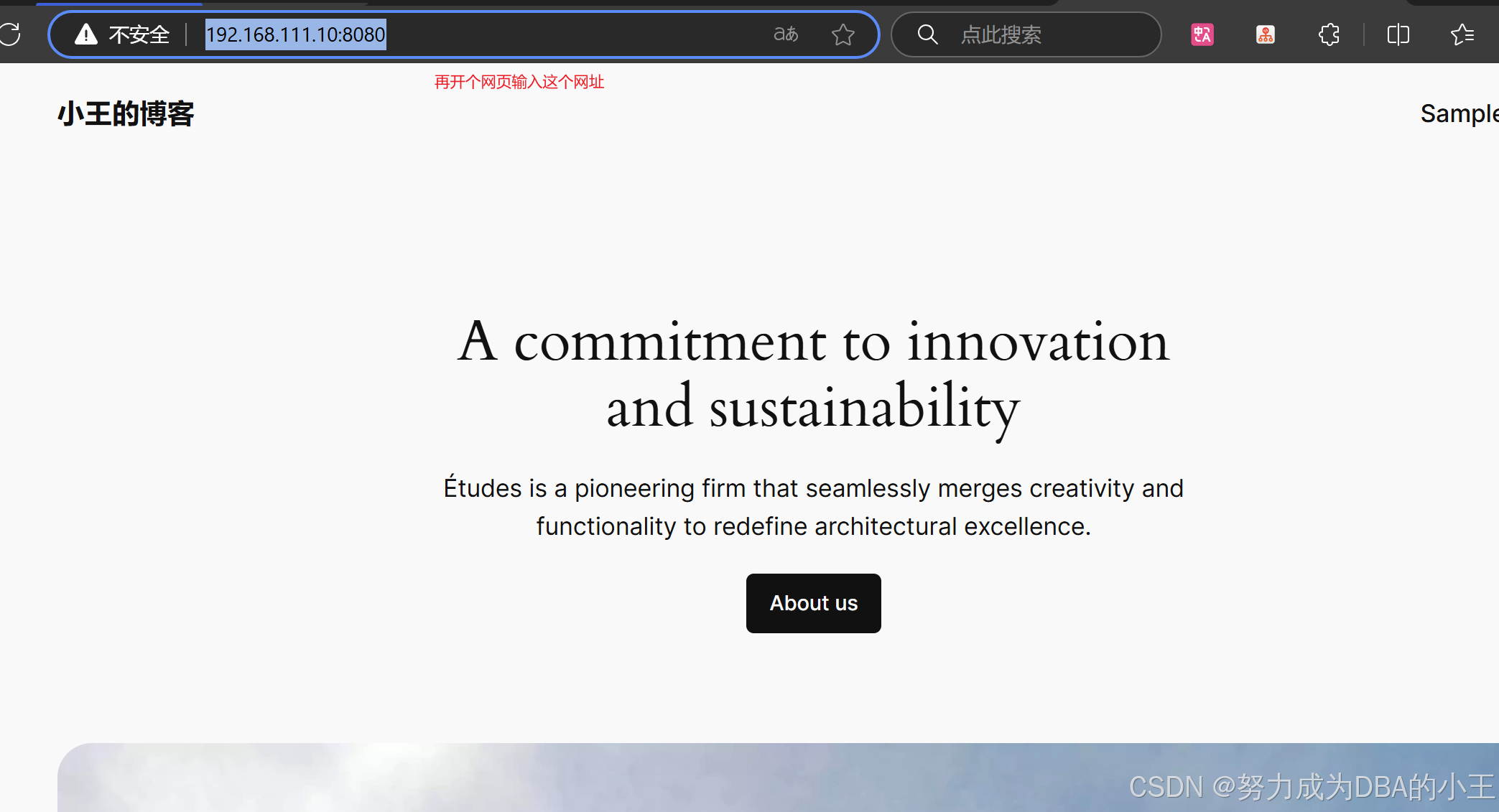Screen dimensions: 1499x812
Task: Click the page reload icon
Action: 10,34
